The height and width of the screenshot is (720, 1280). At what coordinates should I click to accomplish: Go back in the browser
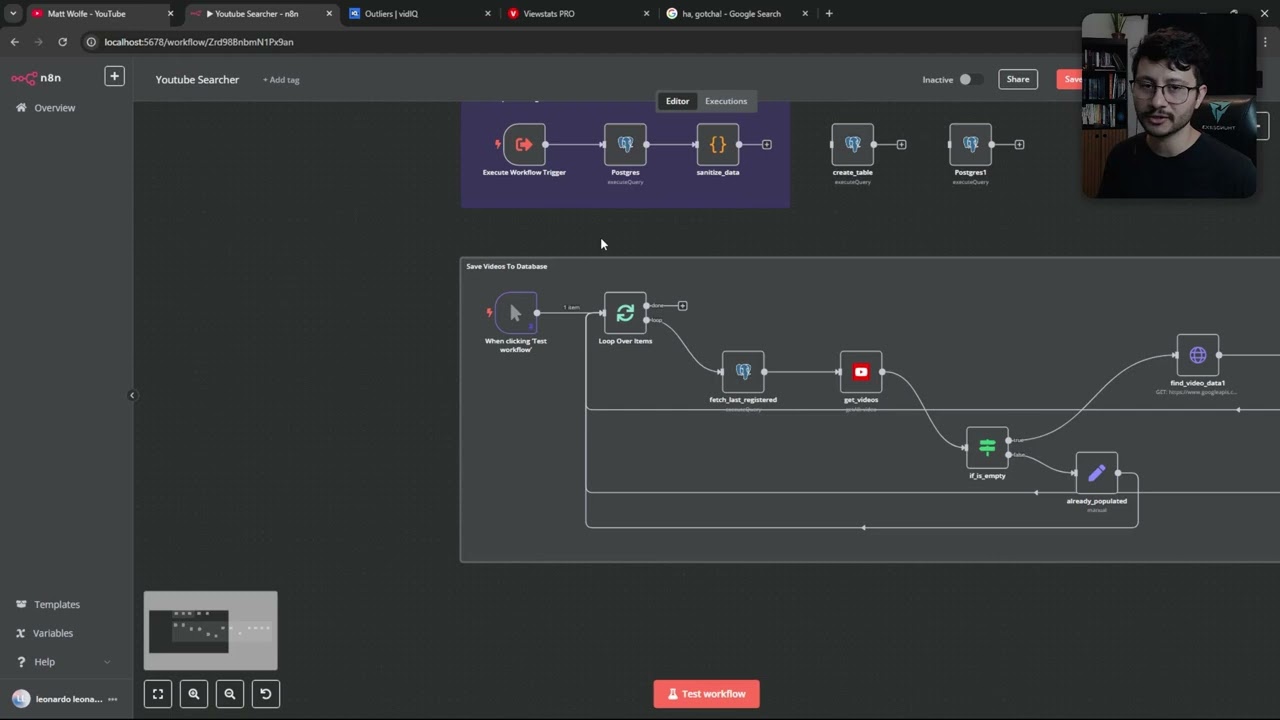click(14, 42)
